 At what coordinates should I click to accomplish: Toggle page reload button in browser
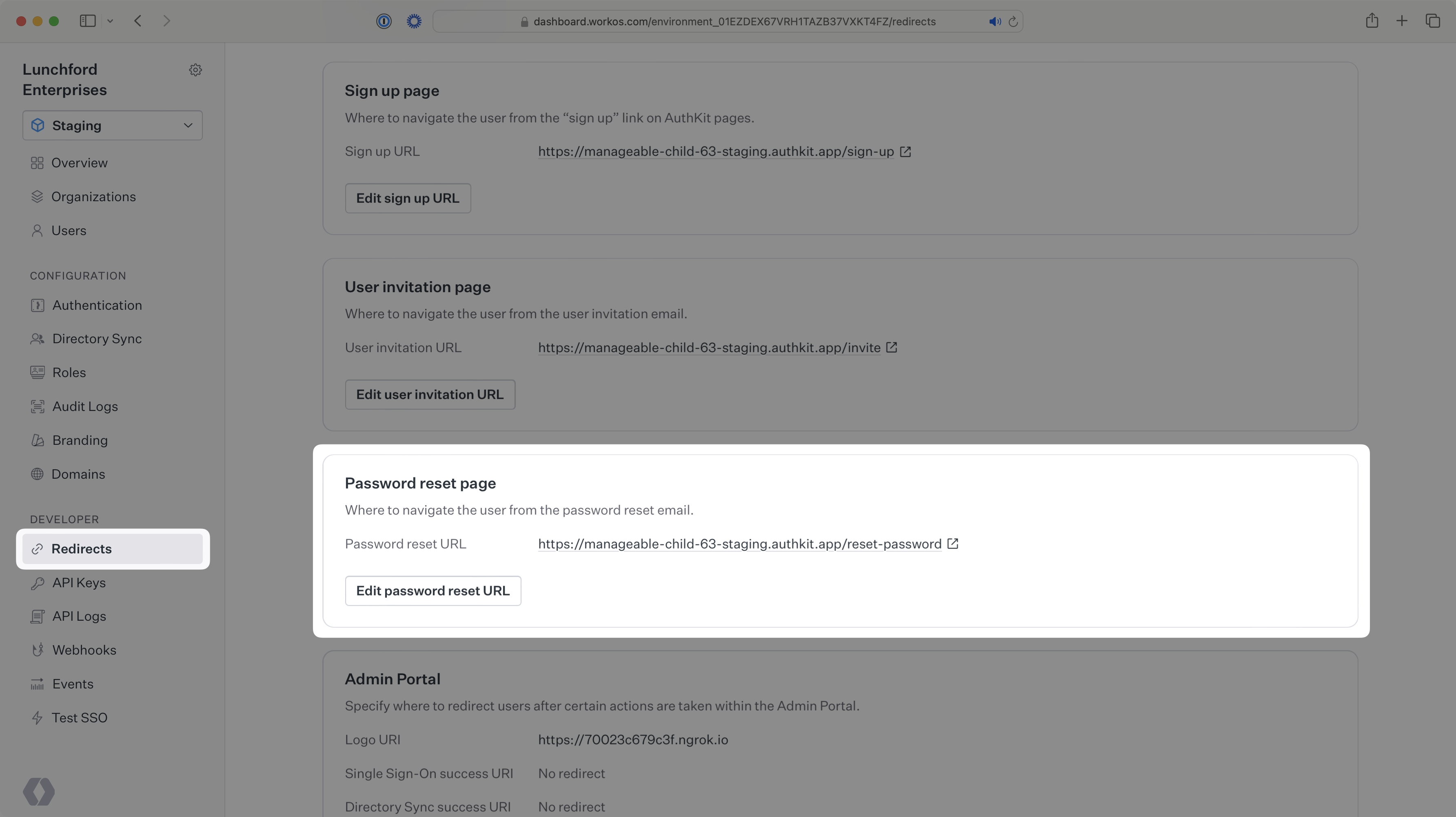1013,20
